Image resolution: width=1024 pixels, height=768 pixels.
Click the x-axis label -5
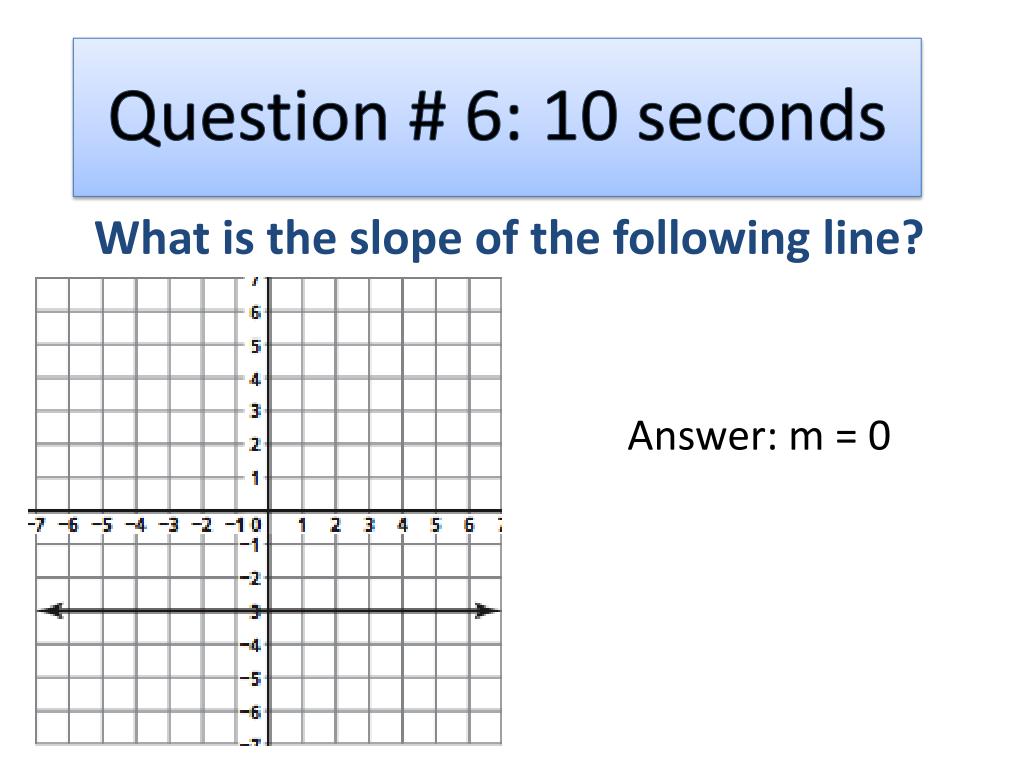click(x=101, y=525)
